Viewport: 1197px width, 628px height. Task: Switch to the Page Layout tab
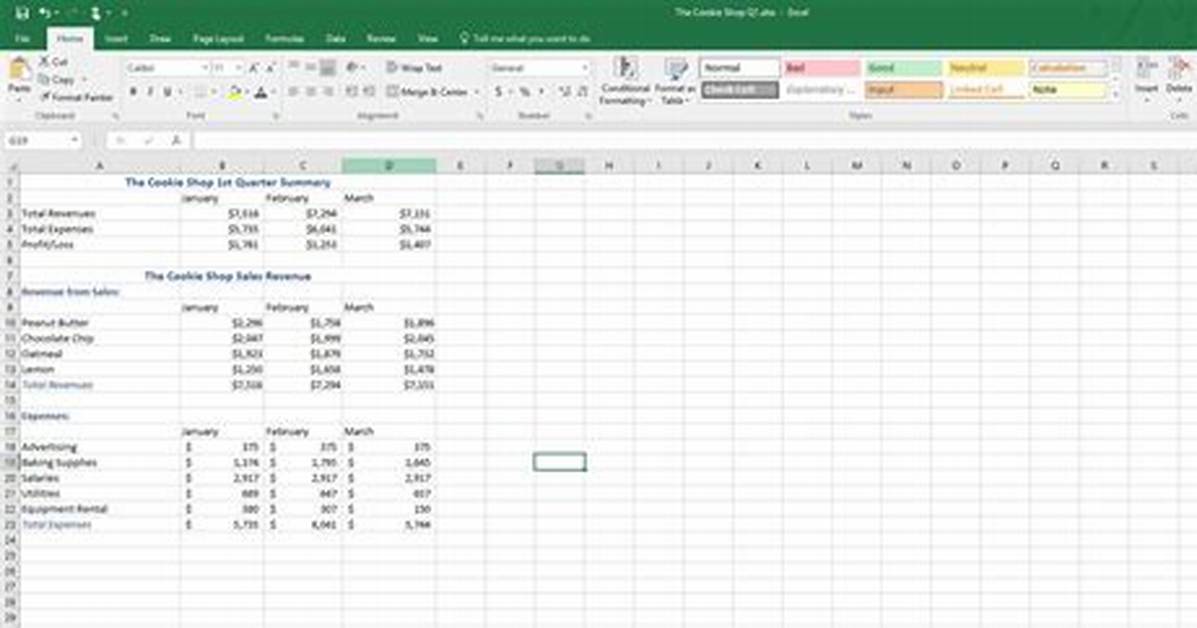(x=218, y=38)
